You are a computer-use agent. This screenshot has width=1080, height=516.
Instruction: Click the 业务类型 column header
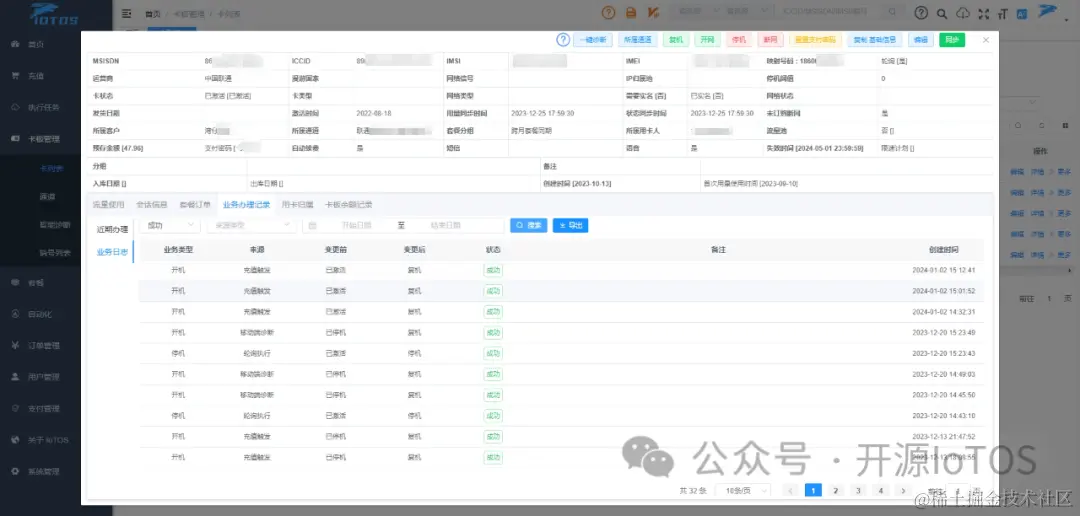pos(178,249)
